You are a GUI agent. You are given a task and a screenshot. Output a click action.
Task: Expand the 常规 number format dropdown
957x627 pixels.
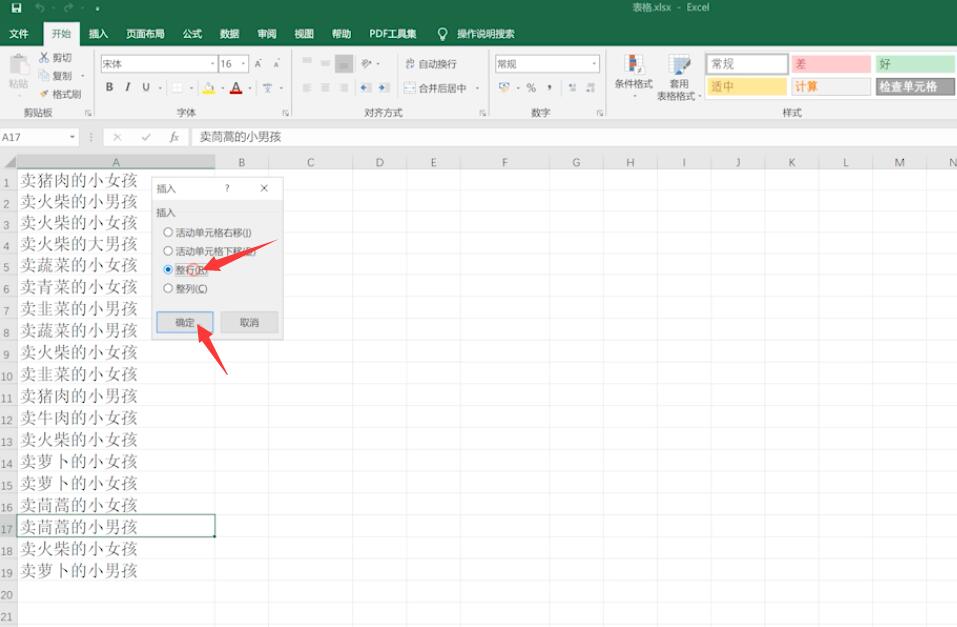click(x=594, y=63)
